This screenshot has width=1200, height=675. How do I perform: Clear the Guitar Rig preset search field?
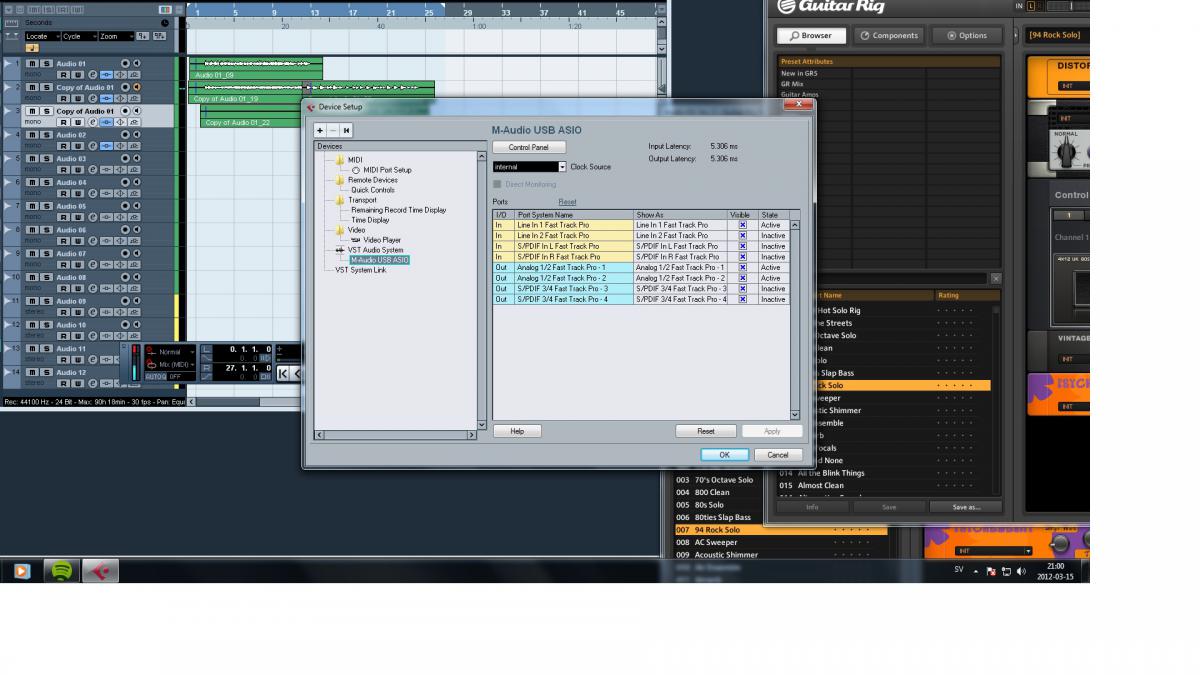[x=995, y=279]
